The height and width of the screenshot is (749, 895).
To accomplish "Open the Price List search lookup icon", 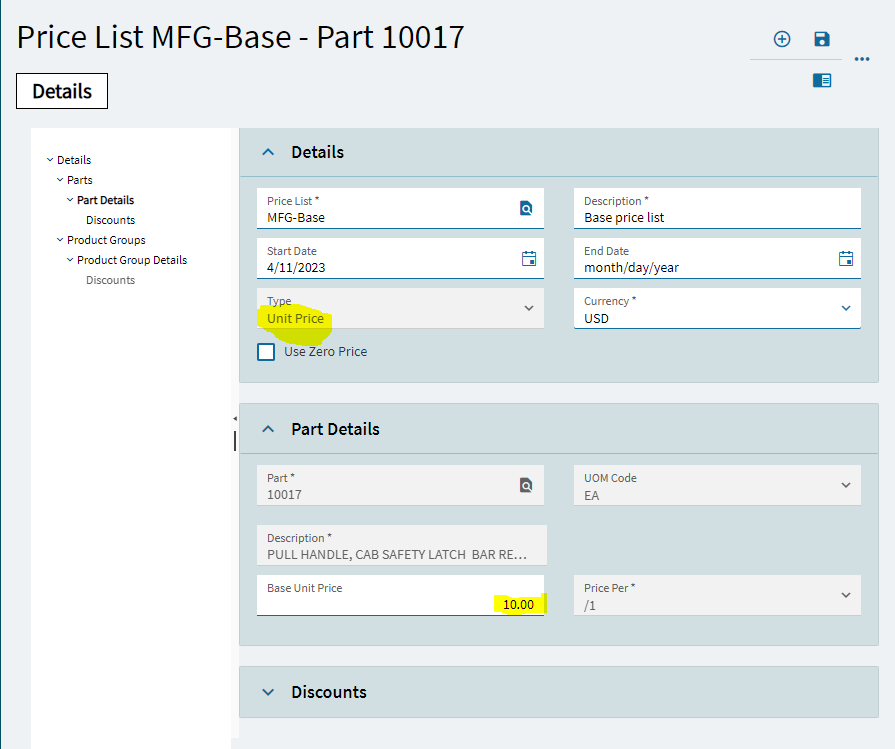I will pyautogui.click(x=526, y=208).
